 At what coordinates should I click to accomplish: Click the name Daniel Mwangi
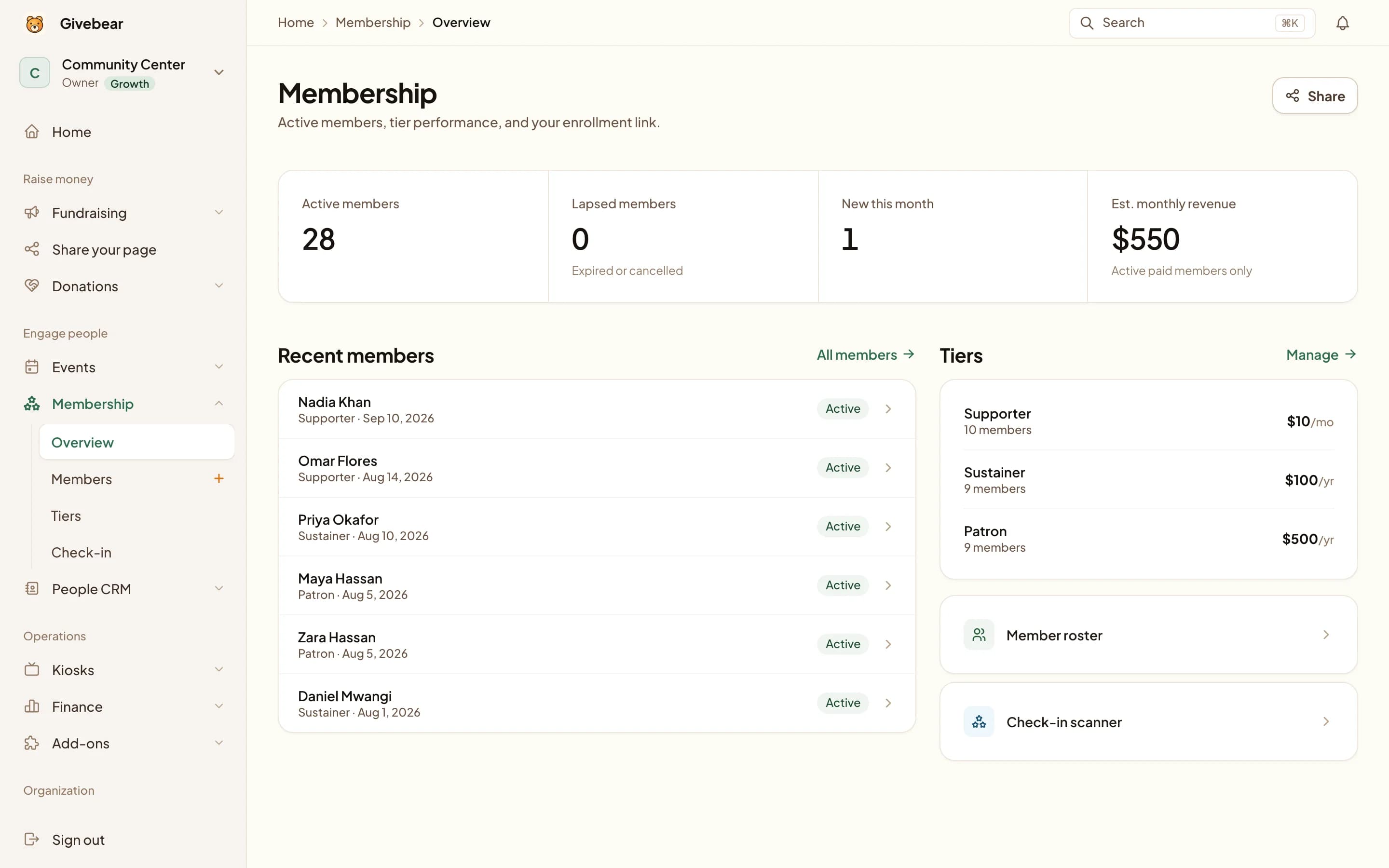(344, 696)
